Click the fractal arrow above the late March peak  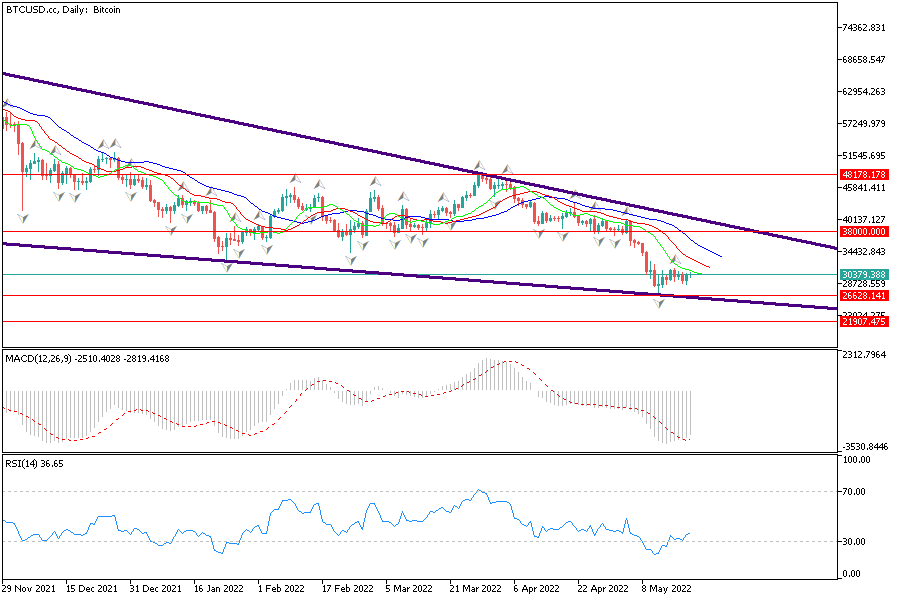point(480,164)
